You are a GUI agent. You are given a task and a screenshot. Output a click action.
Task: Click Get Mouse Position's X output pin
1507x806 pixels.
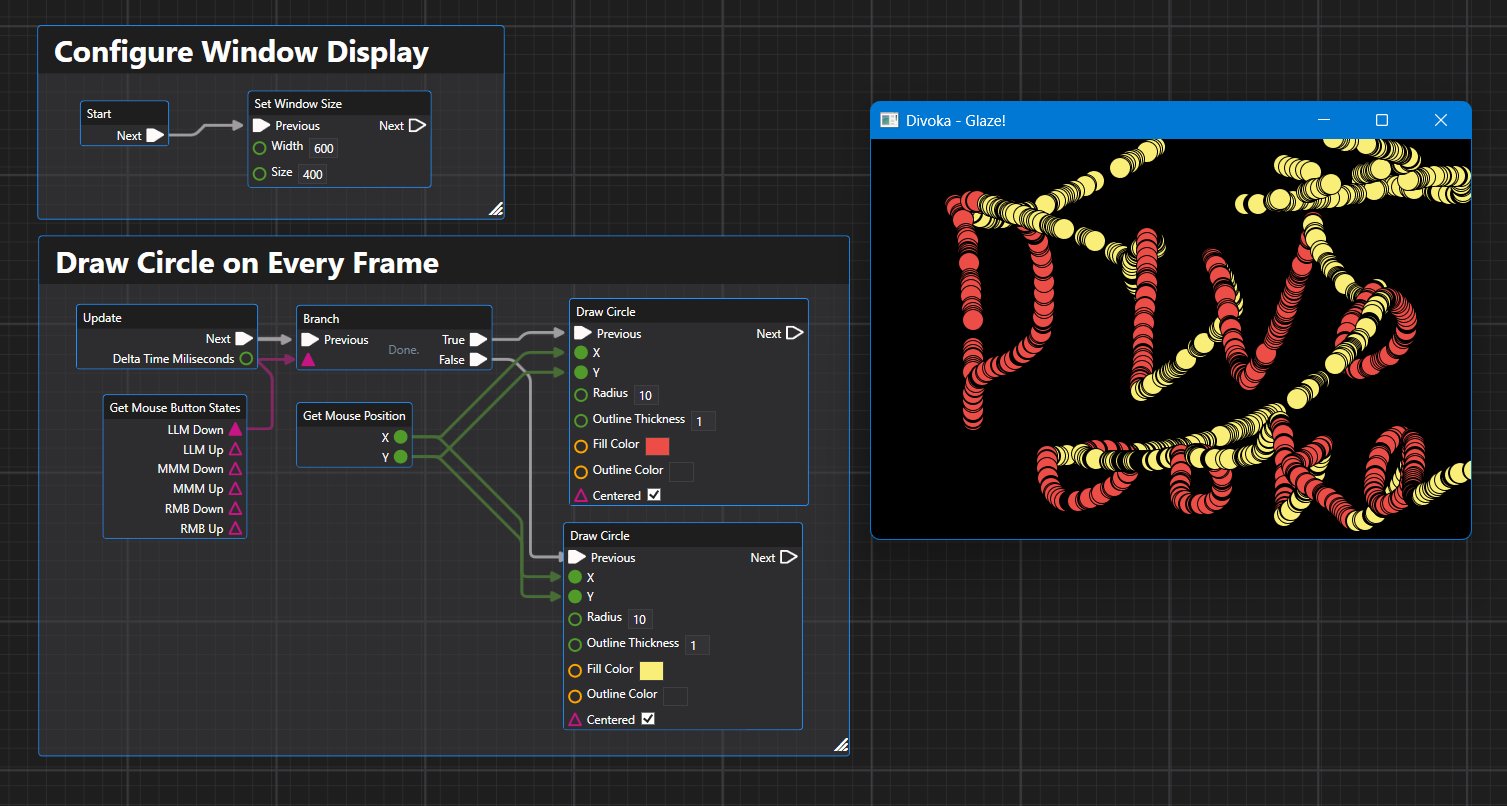click(400, 437)
